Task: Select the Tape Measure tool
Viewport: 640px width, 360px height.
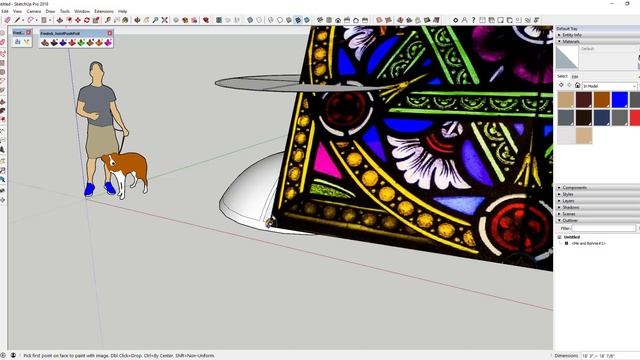Action: (x=108, y=20)
